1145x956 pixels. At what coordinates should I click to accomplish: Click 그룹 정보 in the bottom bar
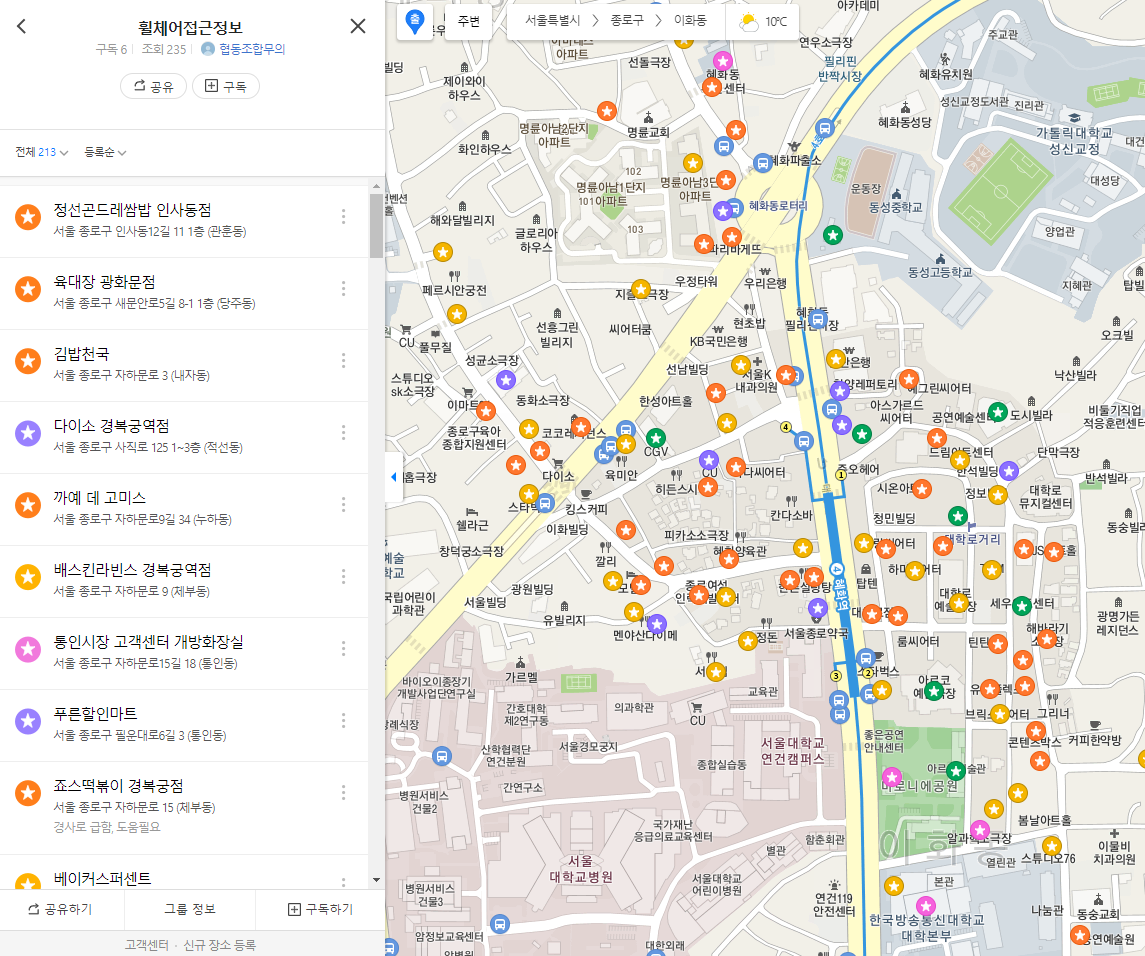(190, 909)
